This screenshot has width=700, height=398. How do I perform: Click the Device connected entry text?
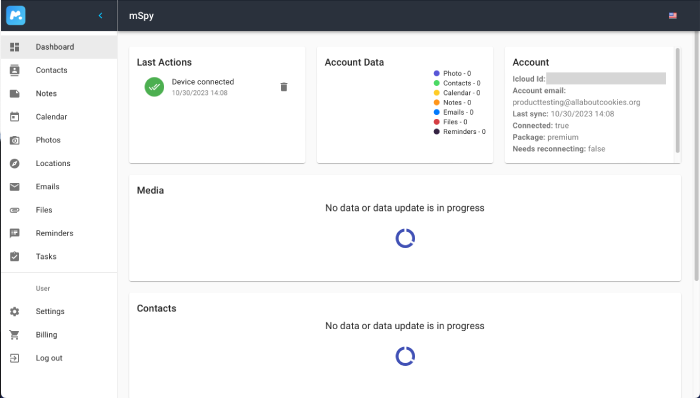pyautogui.click(x=203, y=82)
